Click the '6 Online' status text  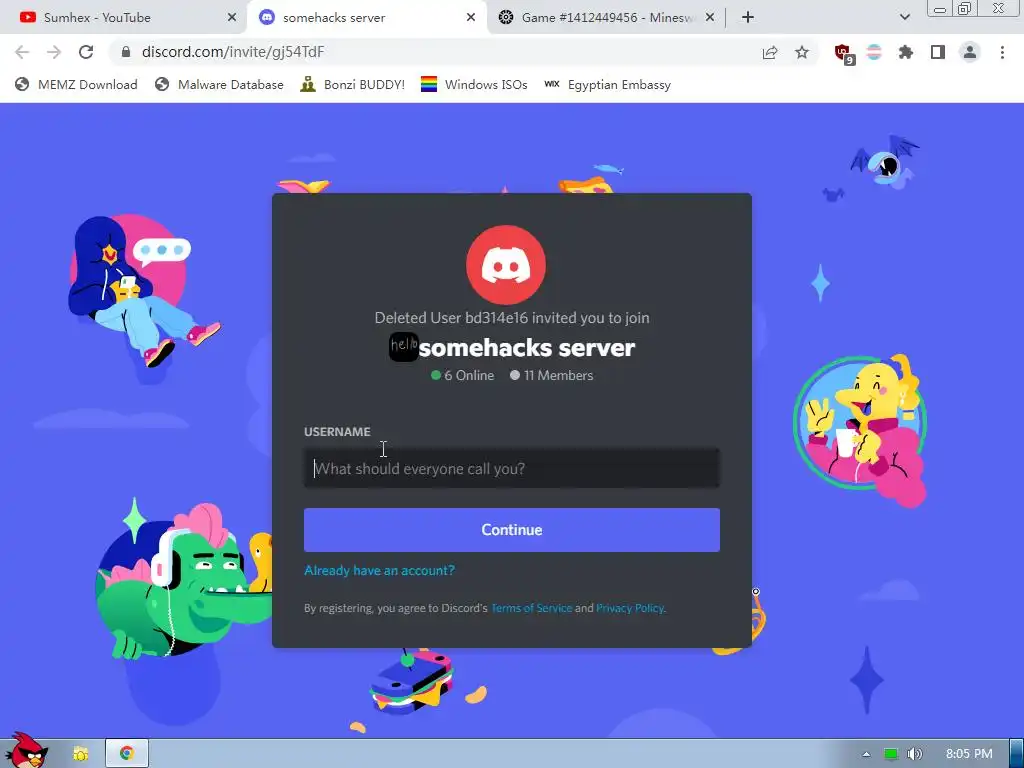[469, 376]
